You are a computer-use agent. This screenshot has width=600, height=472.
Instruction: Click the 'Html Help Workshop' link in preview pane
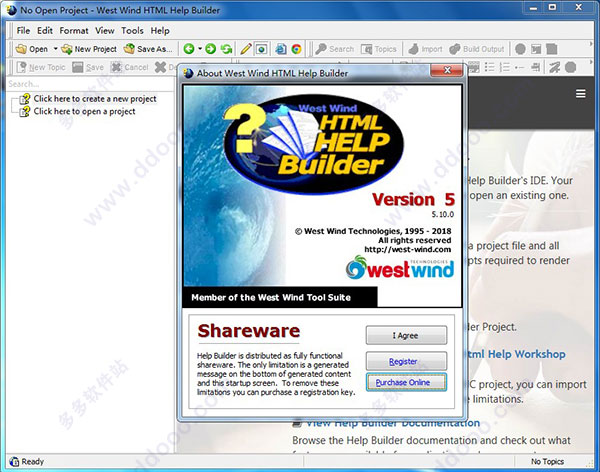coord(515,354)
